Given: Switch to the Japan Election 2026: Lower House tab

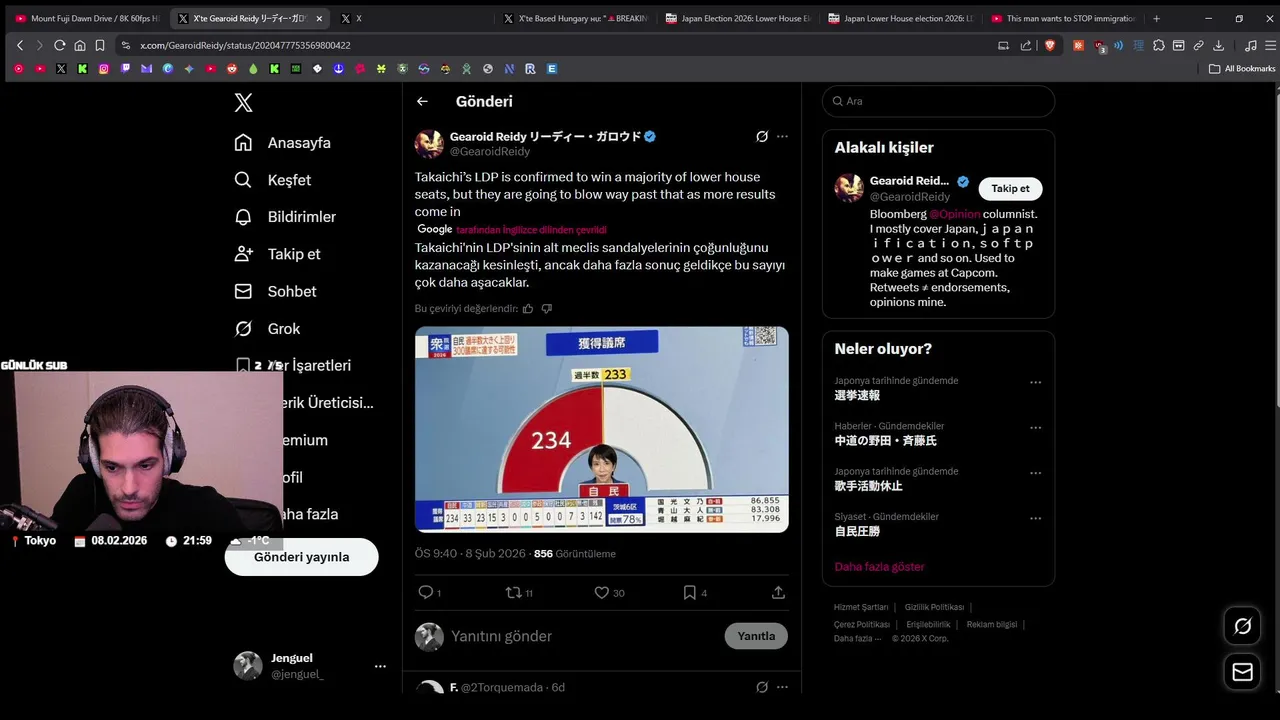Looking at the screenshot, I should [x=739, y=18].
